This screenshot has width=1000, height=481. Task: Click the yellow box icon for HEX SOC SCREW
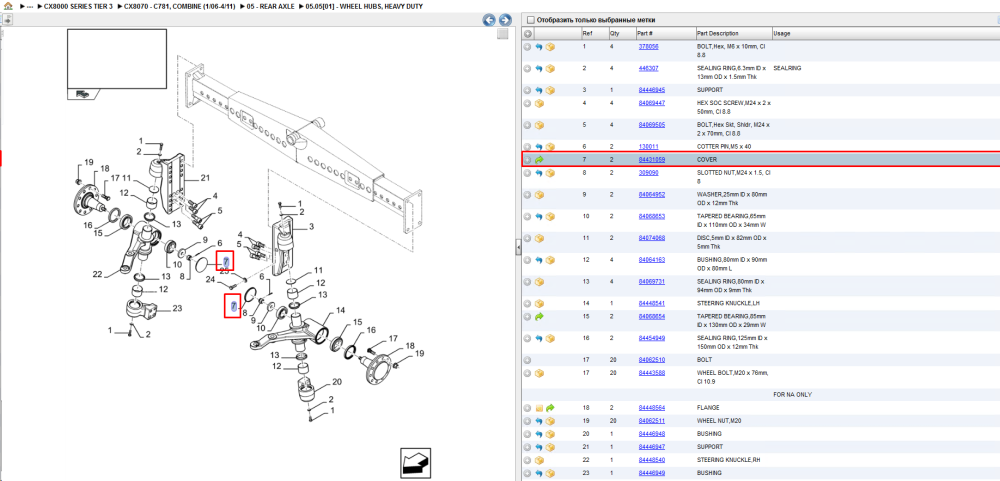[539, 103]
